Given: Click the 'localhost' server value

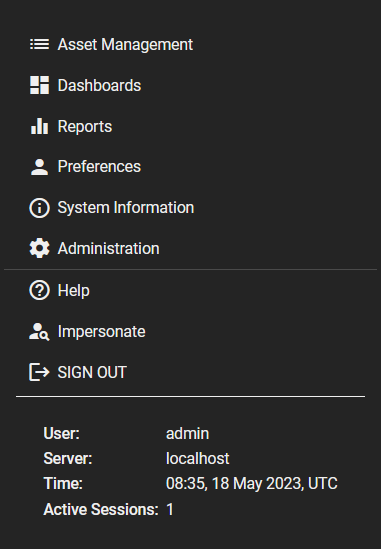Looking at the screenshot, I should pos(198,459).
